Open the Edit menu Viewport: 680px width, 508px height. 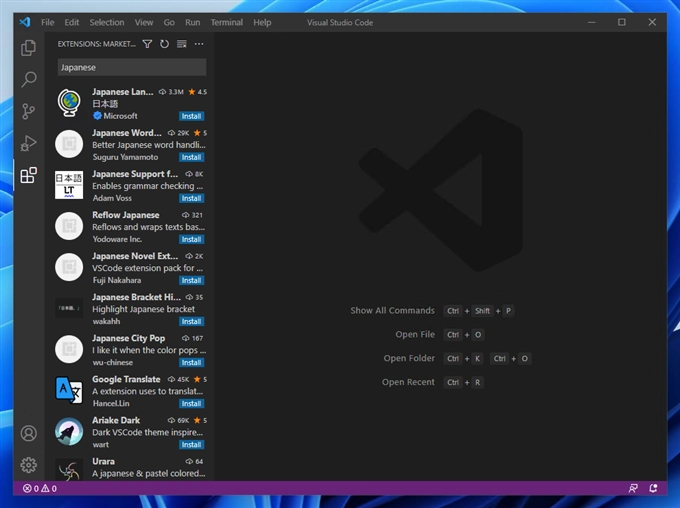[72, 22]
